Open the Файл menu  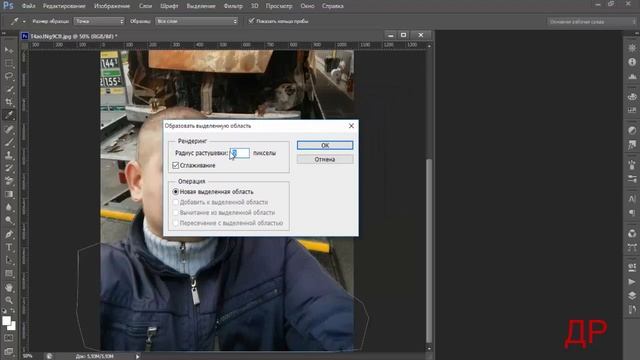tap(28, 6)
